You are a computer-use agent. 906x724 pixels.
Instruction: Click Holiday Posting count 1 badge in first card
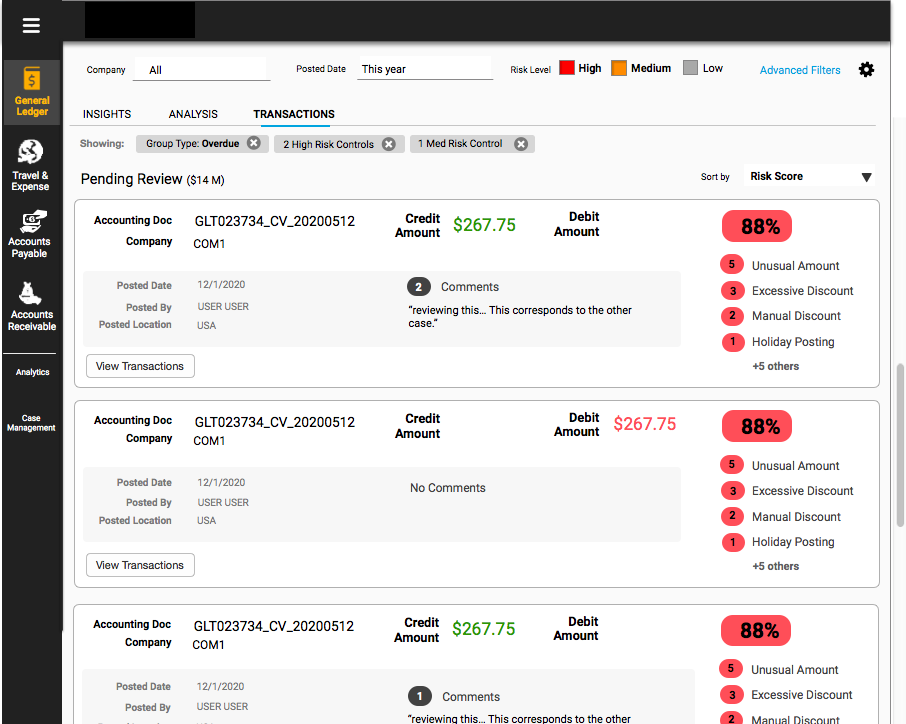733,341
